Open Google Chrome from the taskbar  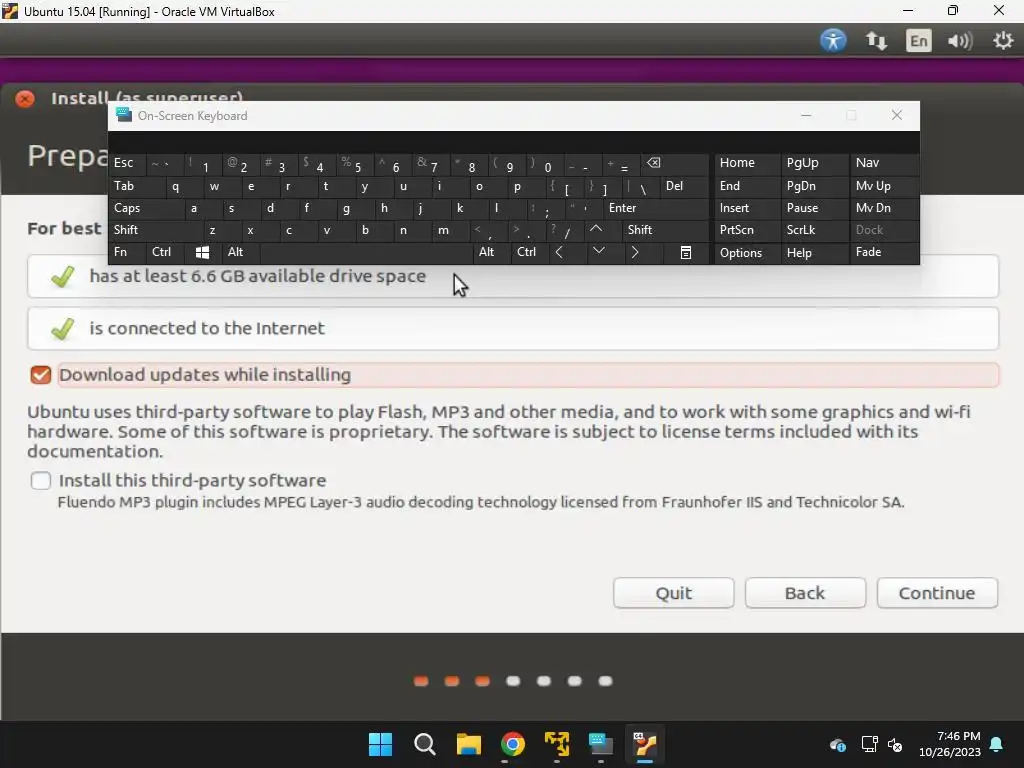(x=513, y=744)
